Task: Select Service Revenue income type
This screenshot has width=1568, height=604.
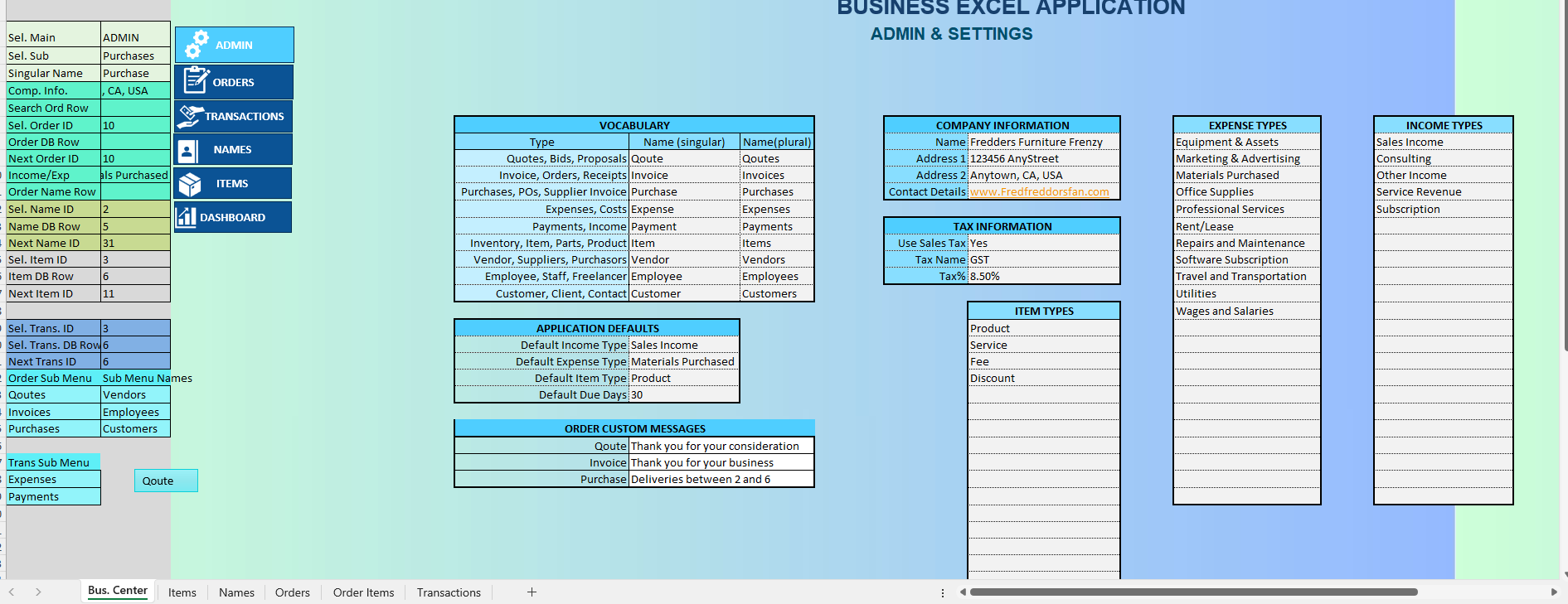Action: (x=1444, y=191)
